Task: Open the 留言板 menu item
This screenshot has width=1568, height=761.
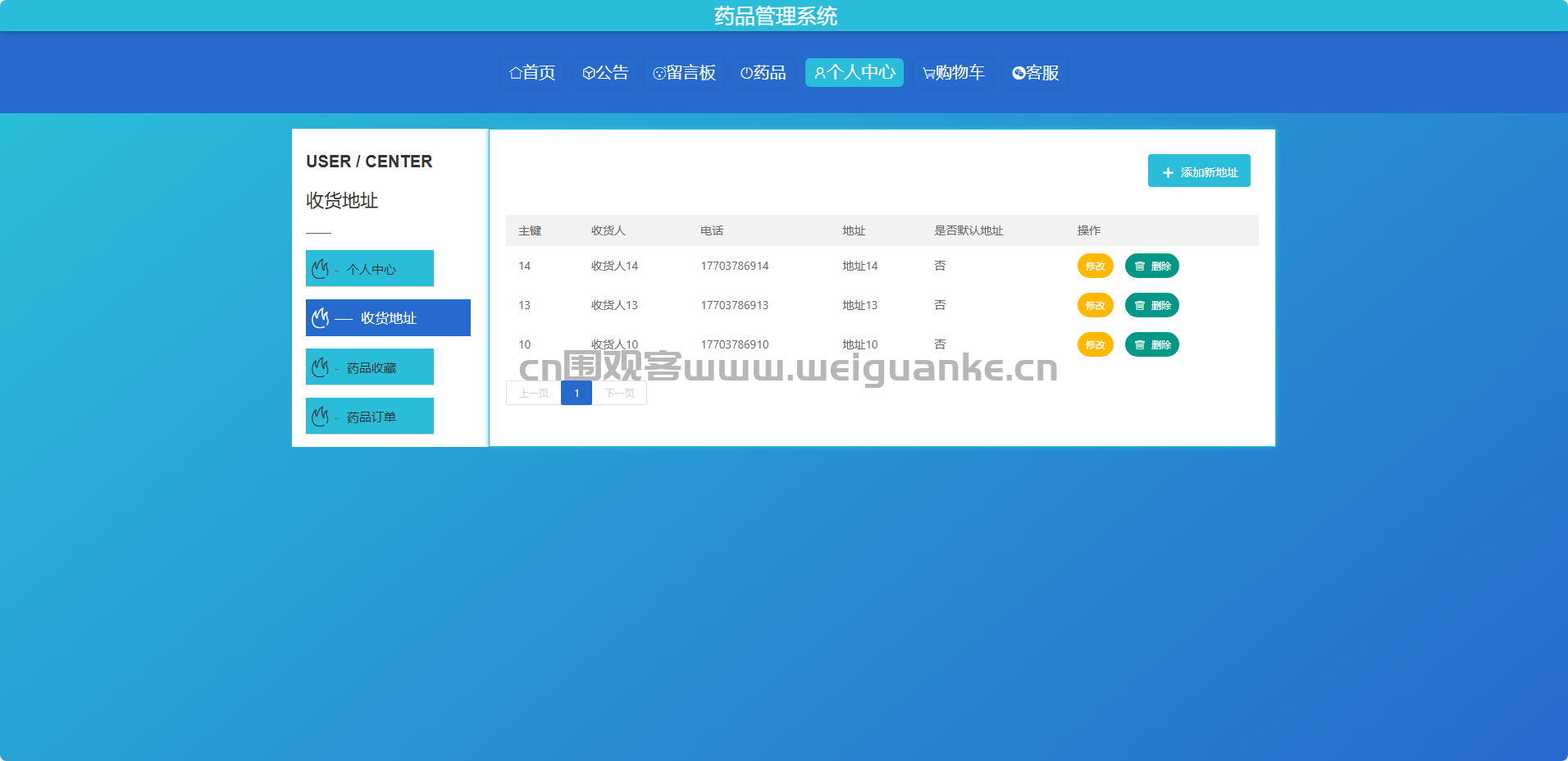Action: (684, 72)
